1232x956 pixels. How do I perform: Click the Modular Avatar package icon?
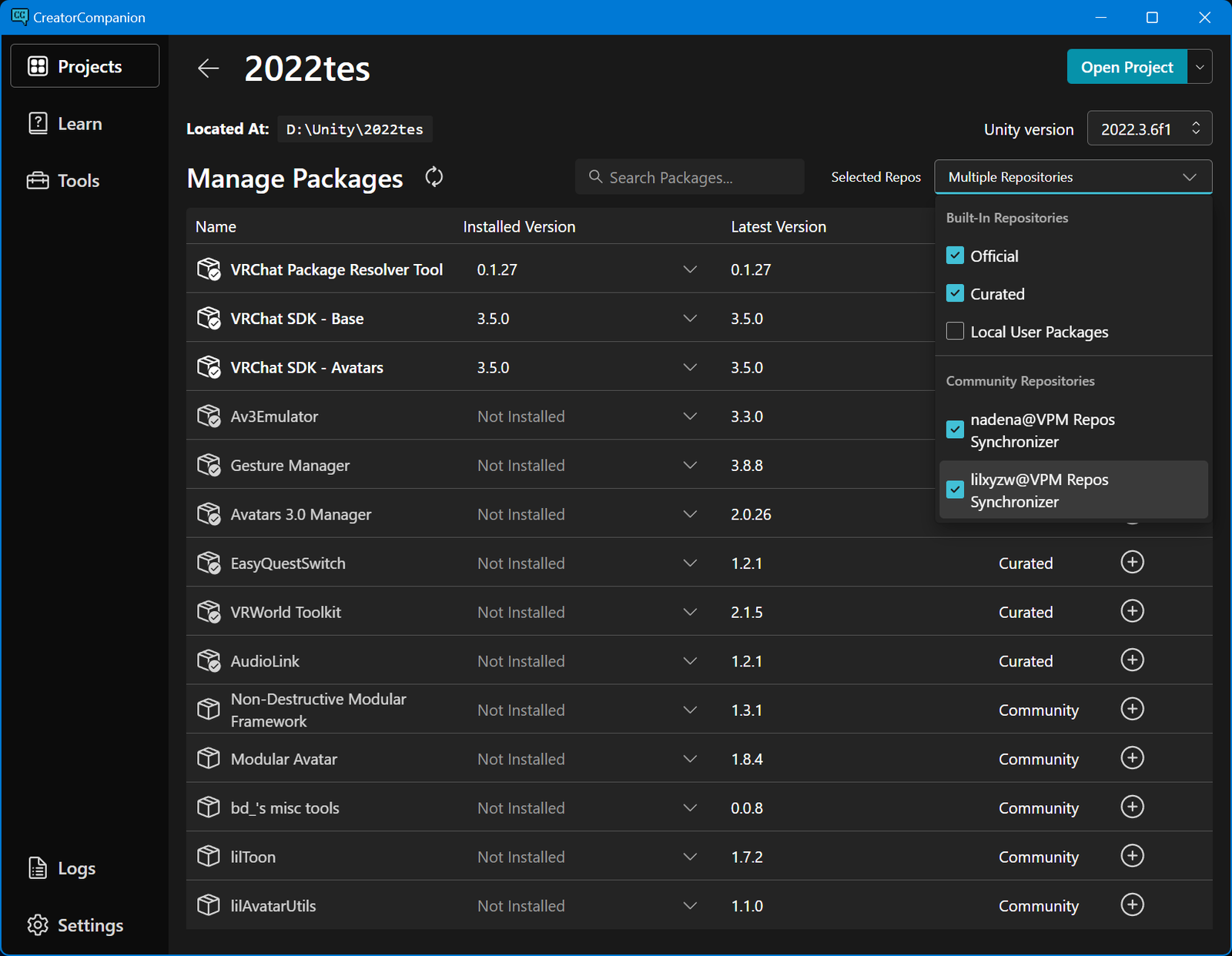209,759
